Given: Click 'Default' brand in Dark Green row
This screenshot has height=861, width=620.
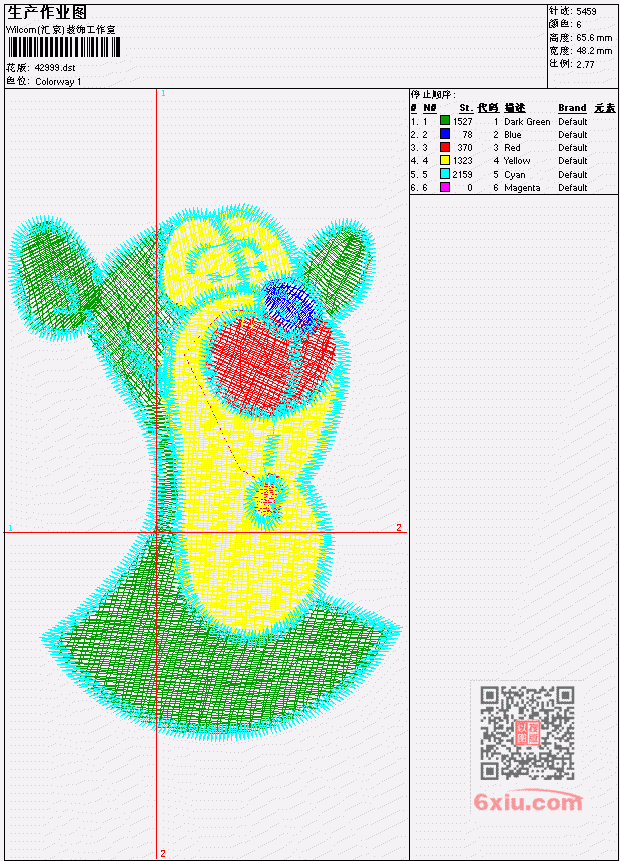Looking at the screenshot, I should point(573,121).
